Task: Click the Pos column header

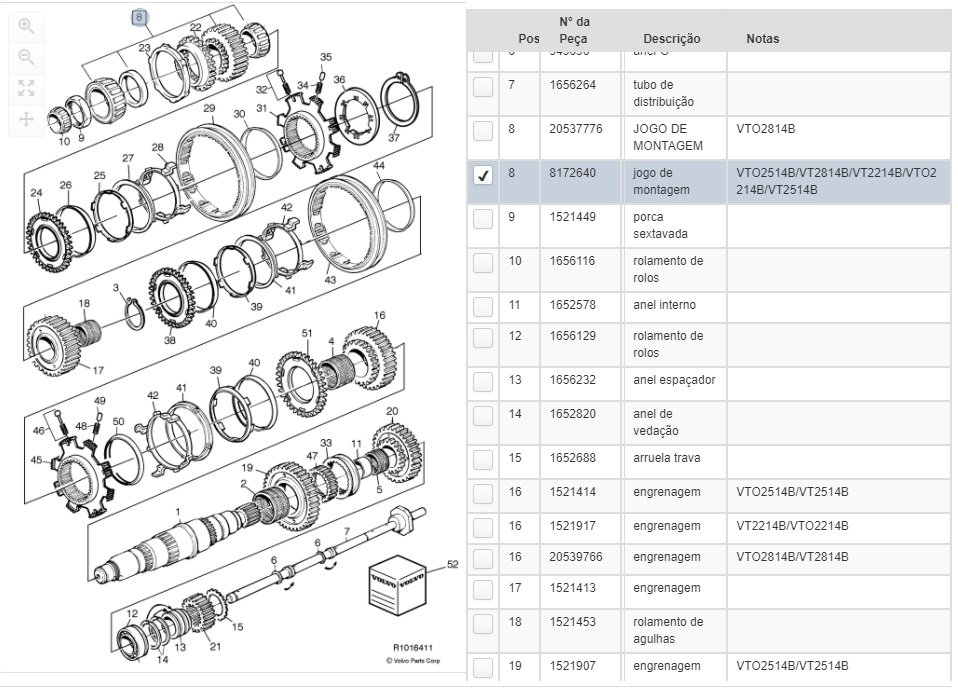Action: click(x=528, y=38)
